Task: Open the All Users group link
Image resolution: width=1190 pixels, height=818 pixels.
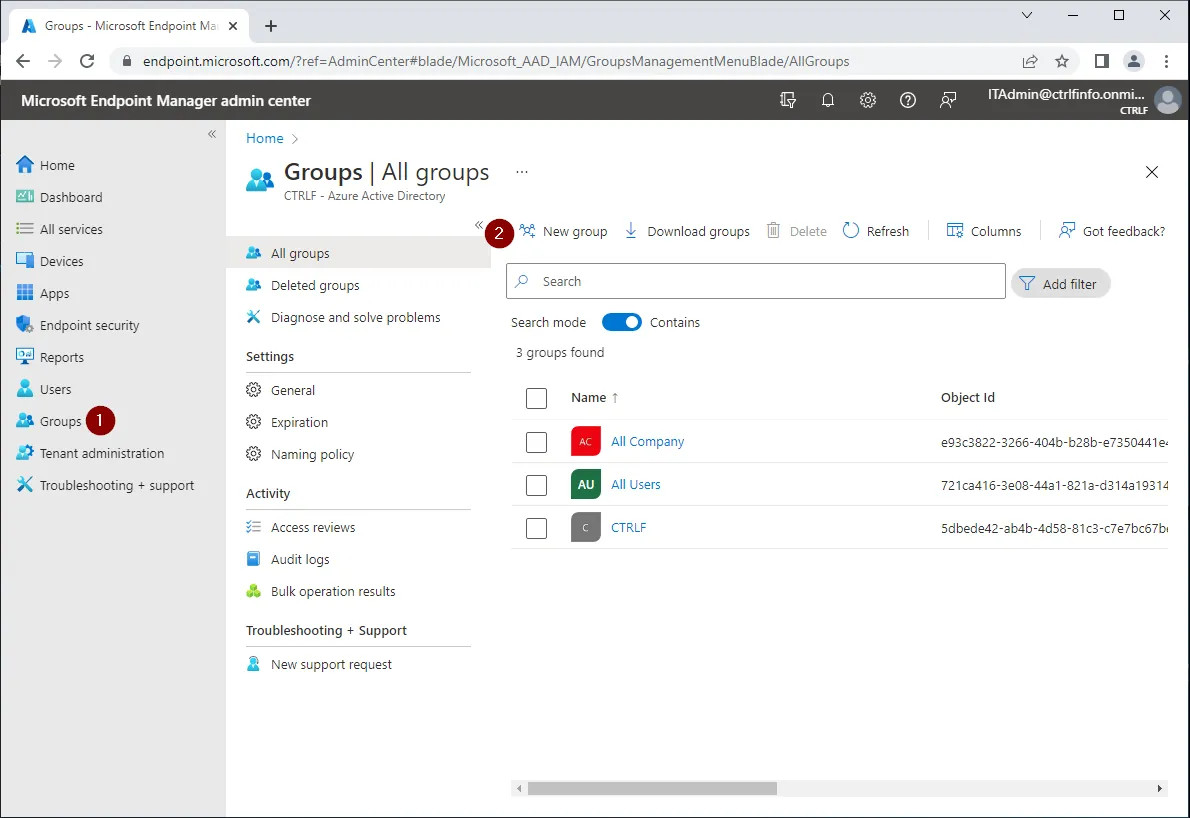Action: 635,484
